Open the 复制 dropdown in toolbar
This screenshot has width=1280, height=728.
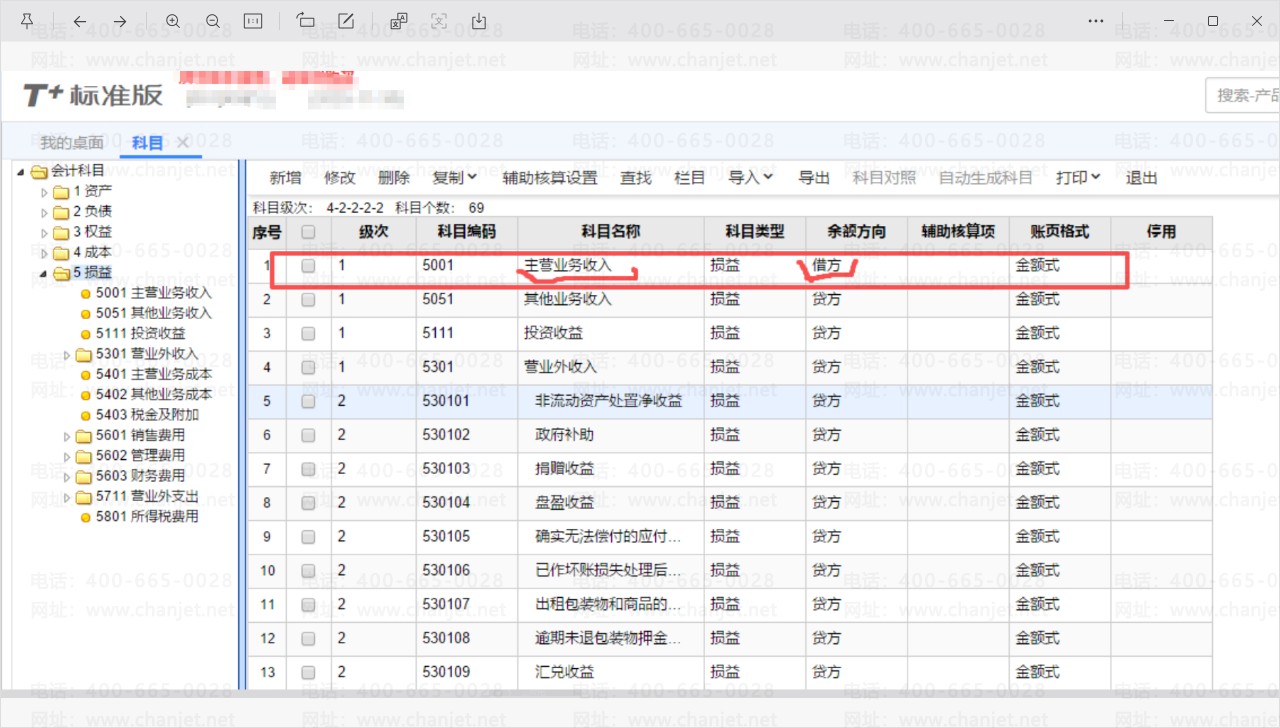point(455,178)
